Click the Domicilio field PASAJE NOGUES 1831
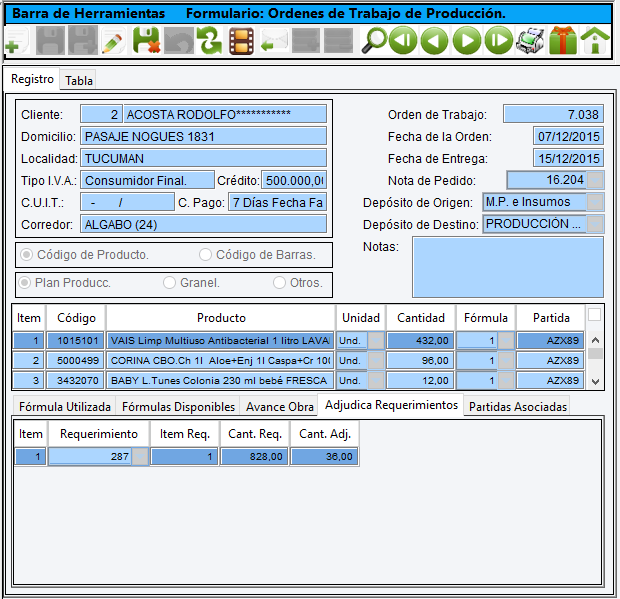Screen dimensions: 620x599 coord(204,136)
